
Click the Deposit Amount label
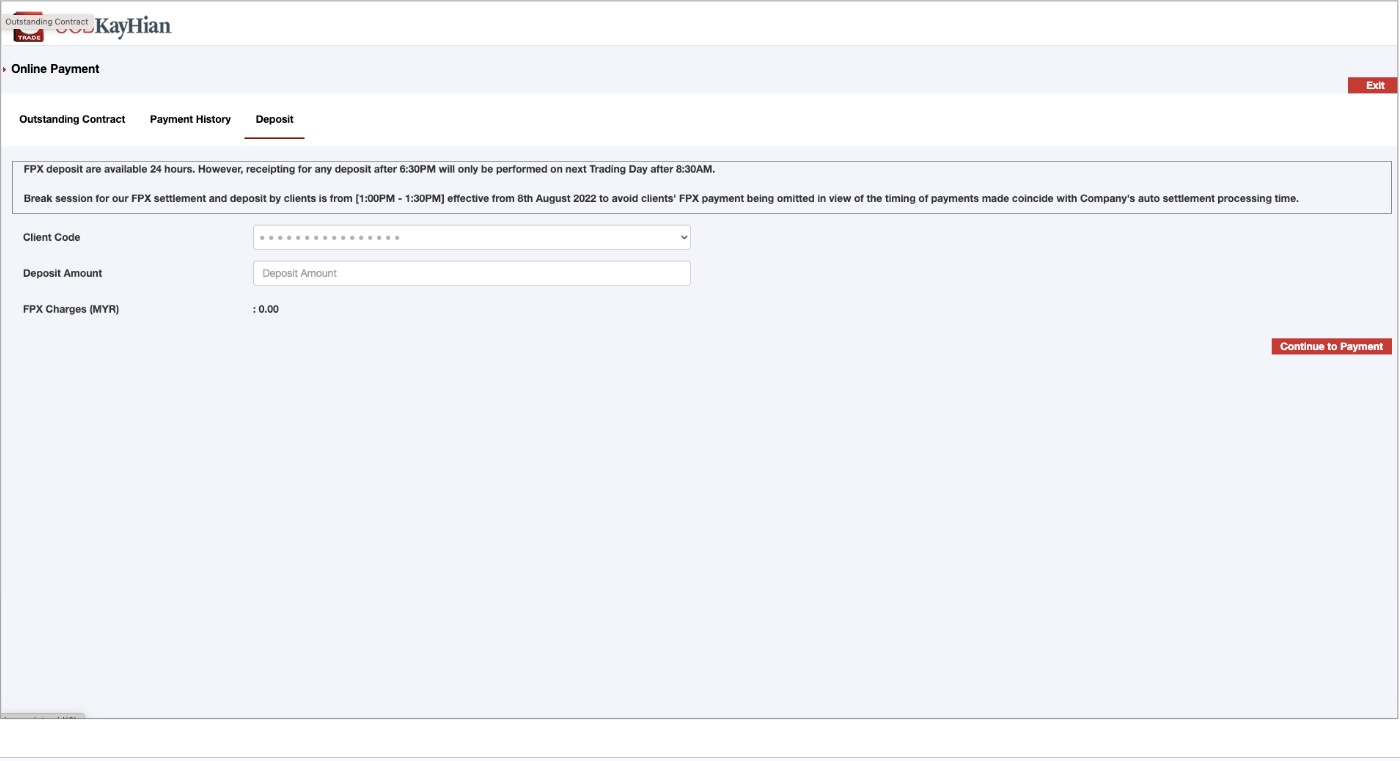pos(63,273)
